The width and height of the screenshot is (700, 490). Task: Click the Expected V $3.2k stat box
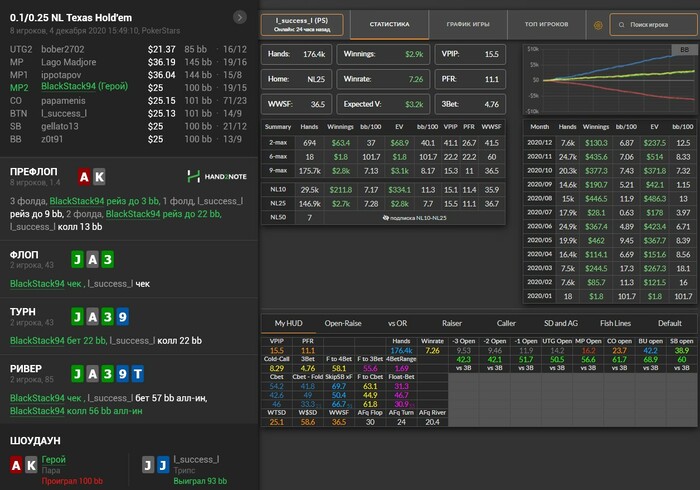point(383,104)
